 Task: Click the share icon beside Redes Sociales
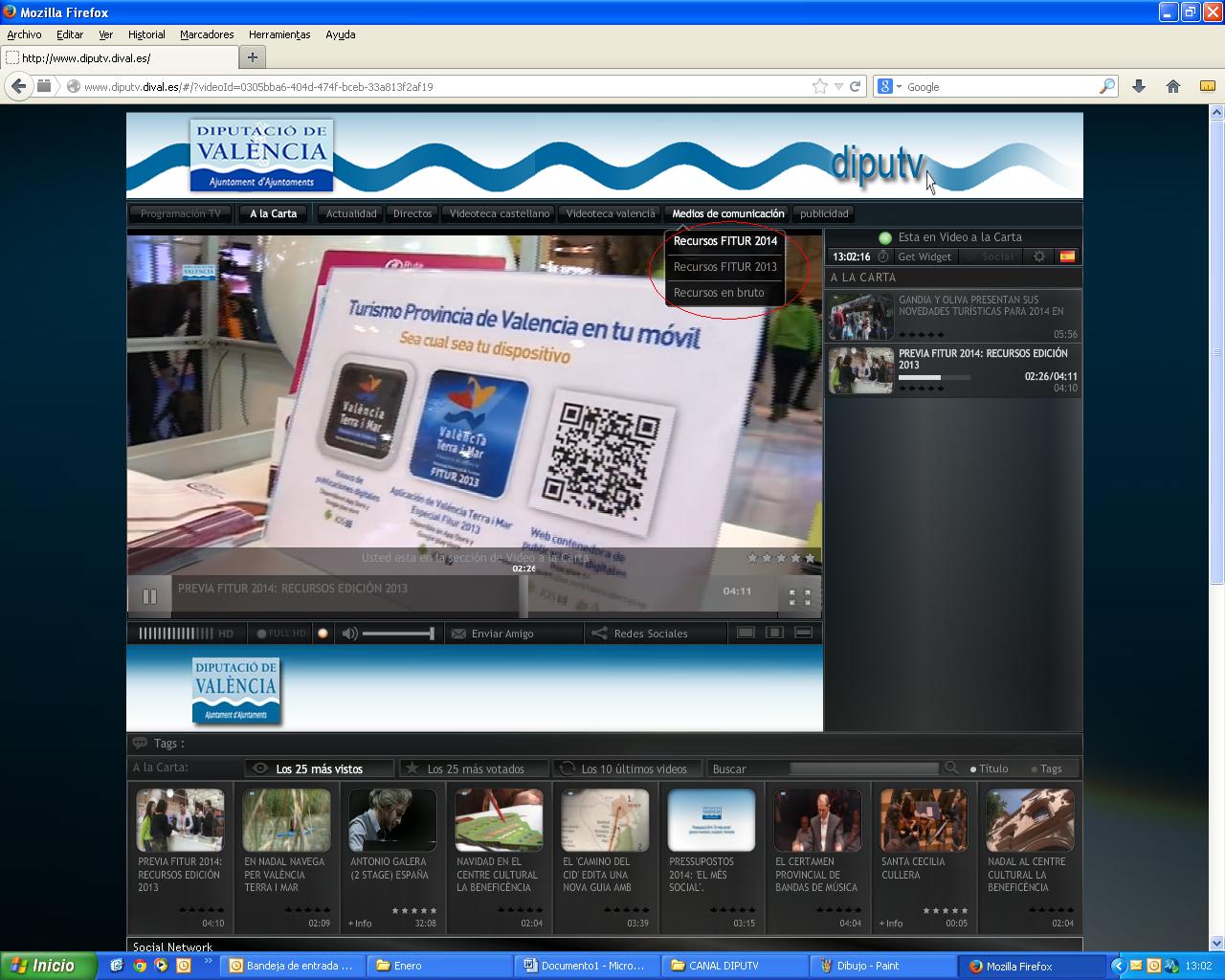599,634
